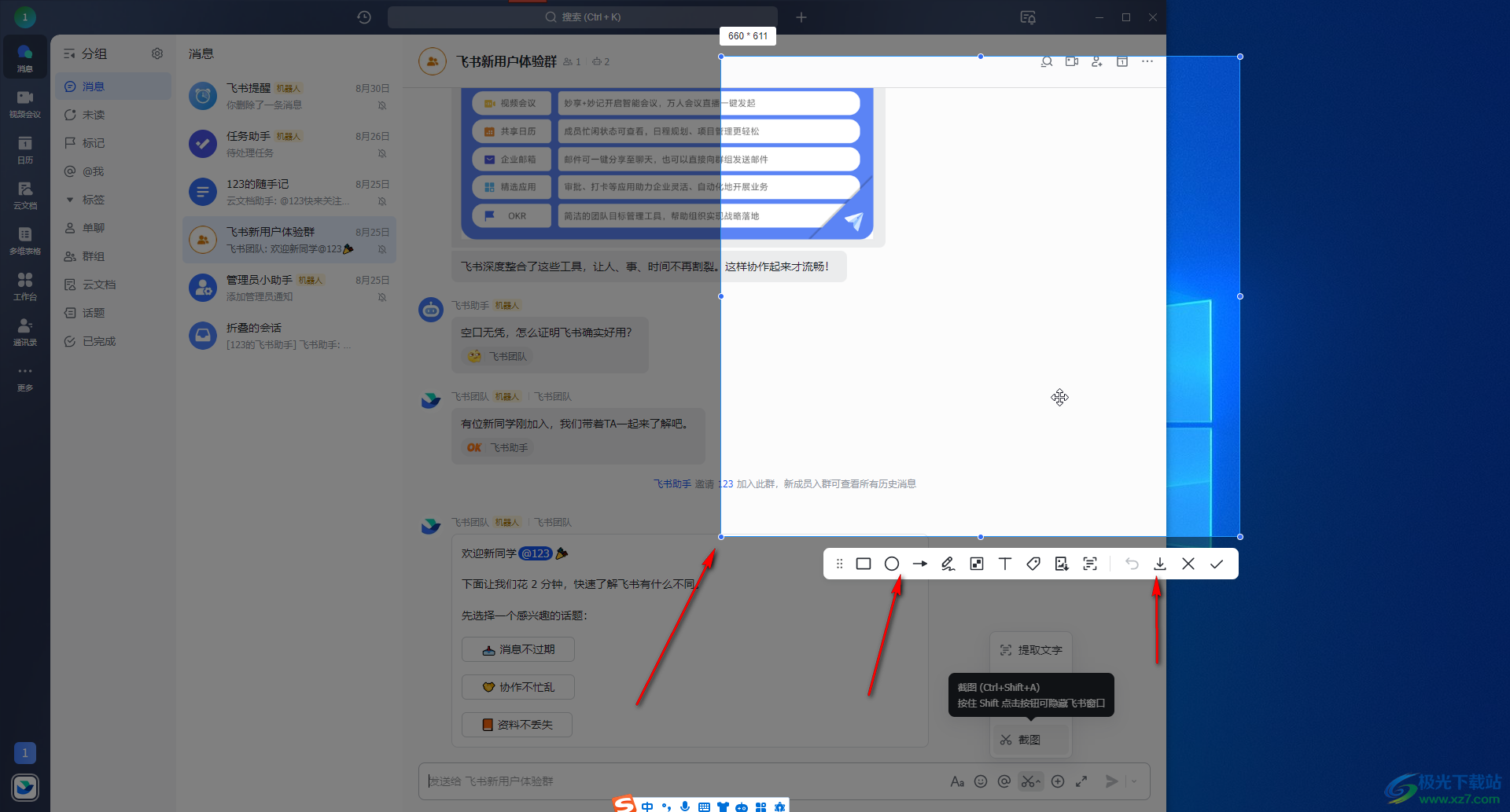Open the 管理员小助手 conversation
This screenshot has width=1510, height=812.
point(289,288)
